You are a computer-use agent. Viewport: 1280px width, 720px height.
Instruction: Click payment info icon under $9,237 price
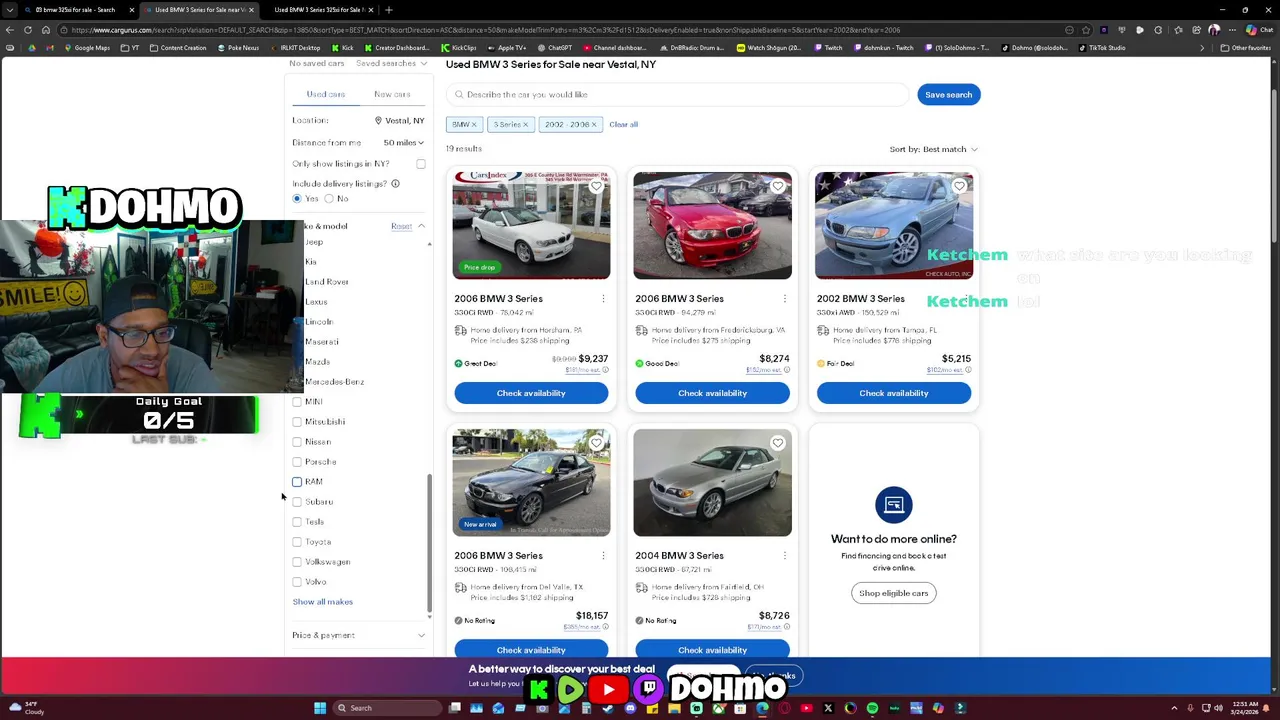605,370
